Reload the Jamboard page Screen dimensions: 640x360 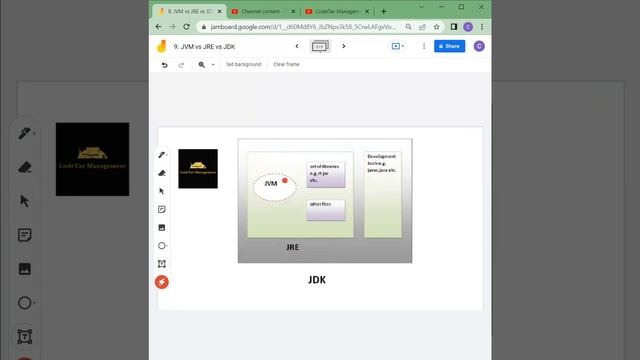coord(186,27)
